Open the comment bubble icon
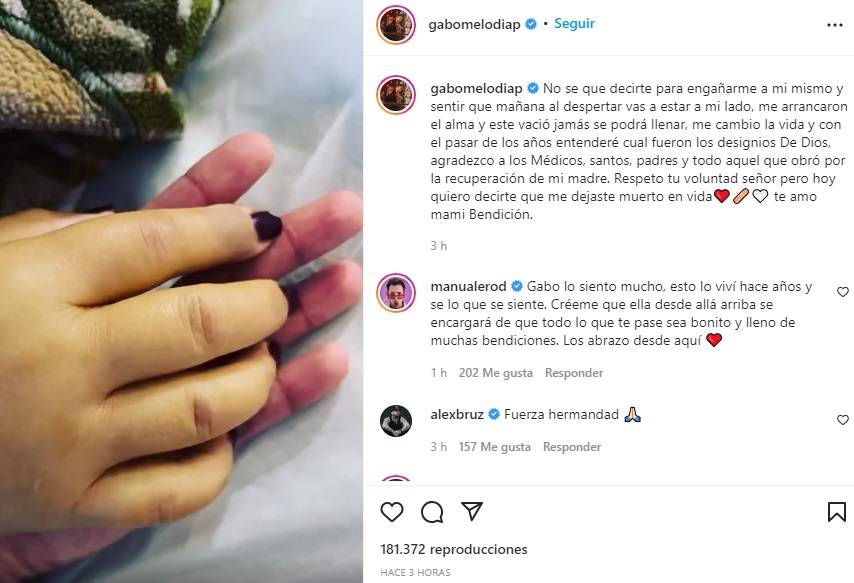Image resolution: width=854 pixels, height=583 pixels. click(432, 512)
